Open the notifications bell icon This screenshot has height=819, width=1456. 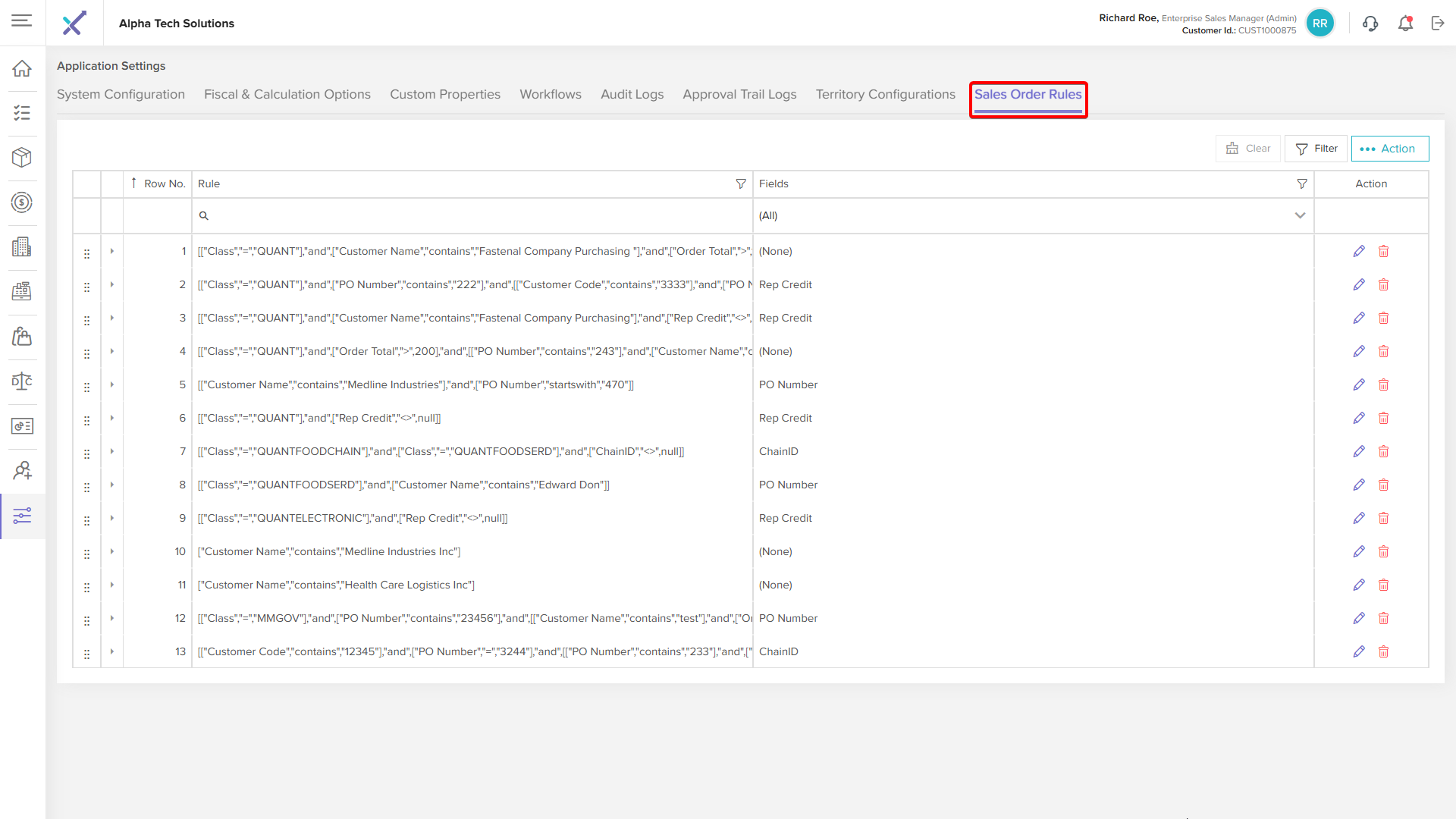pos(1405,24)
